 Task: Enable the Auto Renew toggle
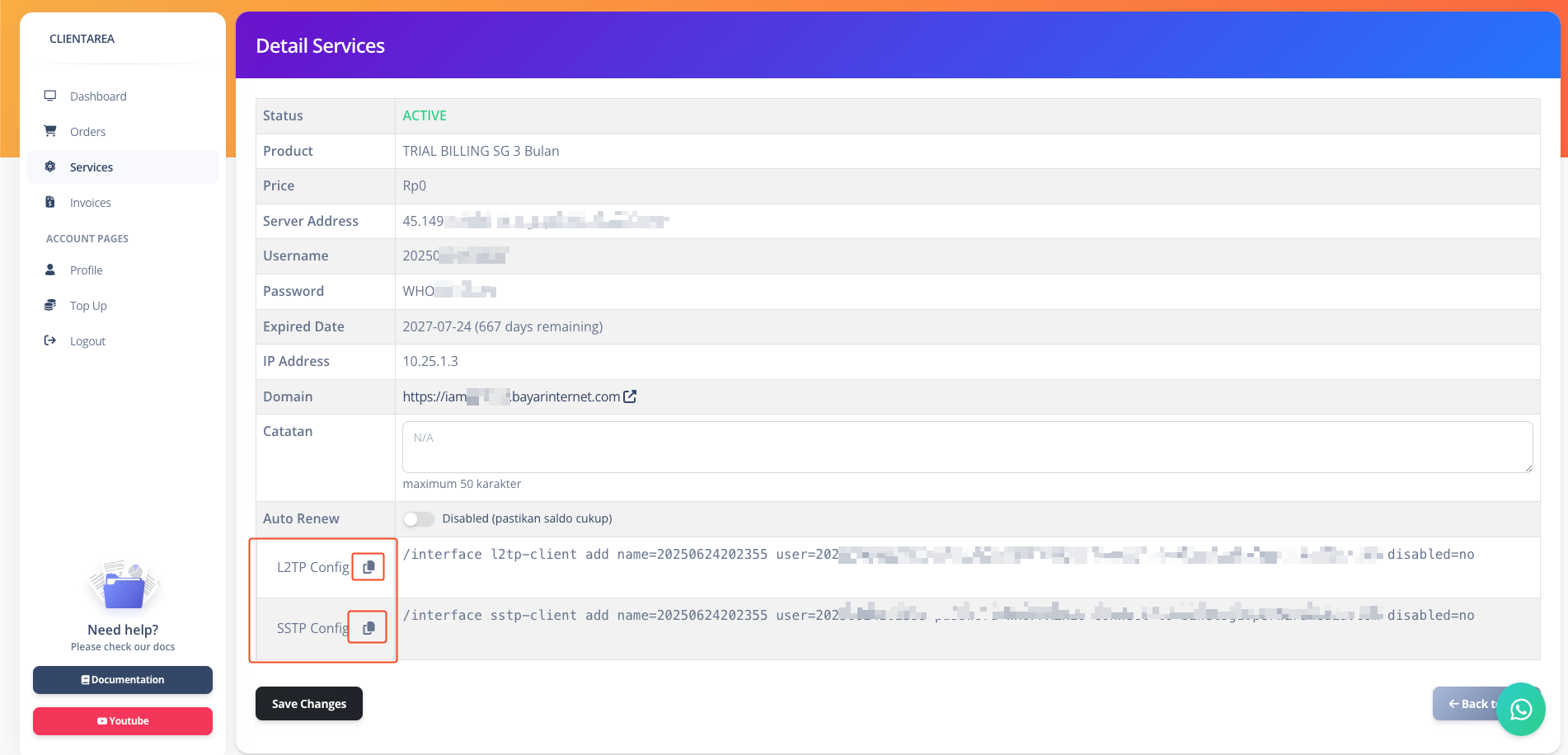coord(418,518)
